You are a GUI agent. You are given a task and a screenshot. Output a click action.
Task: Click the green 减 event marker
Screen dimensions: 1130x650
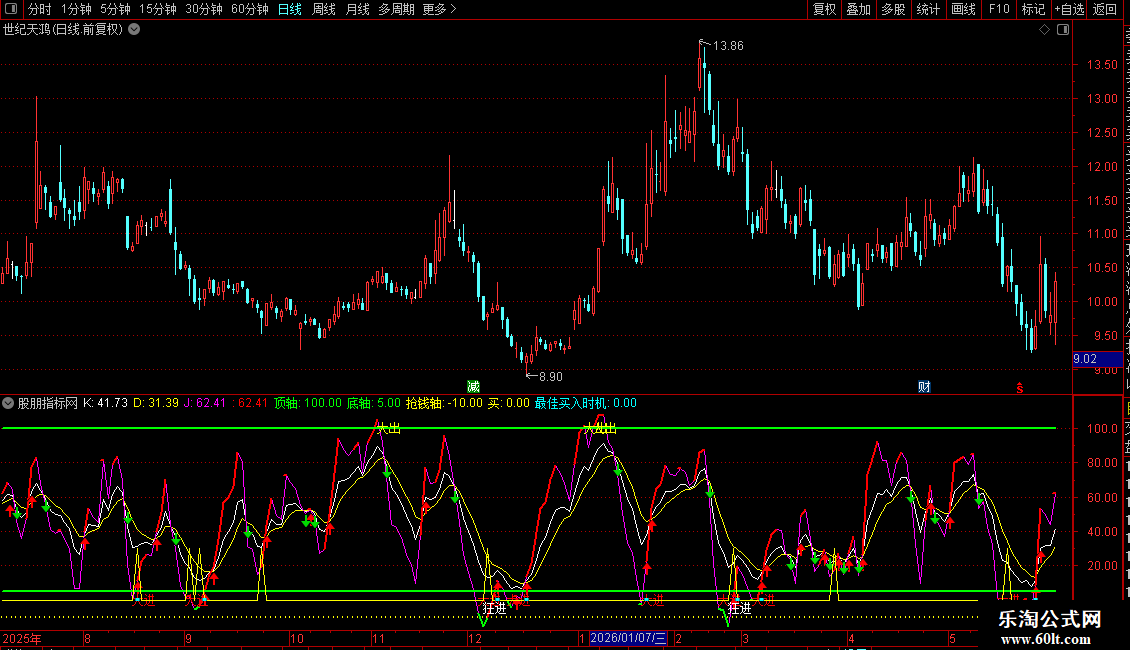473,387
